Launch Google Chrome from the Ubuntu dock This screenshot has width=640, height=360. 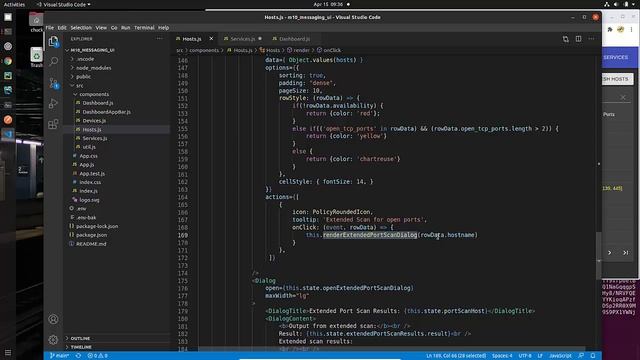point(8,61)
